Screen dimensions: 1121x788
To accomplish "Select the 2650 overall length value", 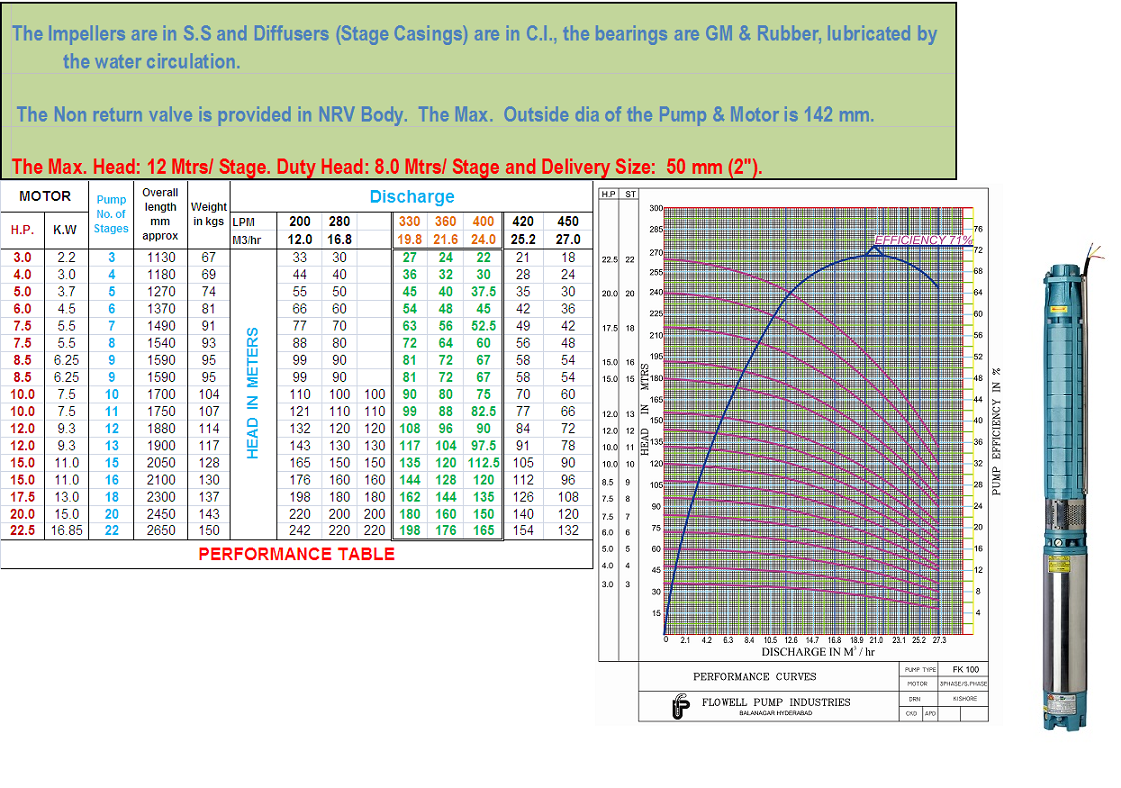I will click(160, 531).
